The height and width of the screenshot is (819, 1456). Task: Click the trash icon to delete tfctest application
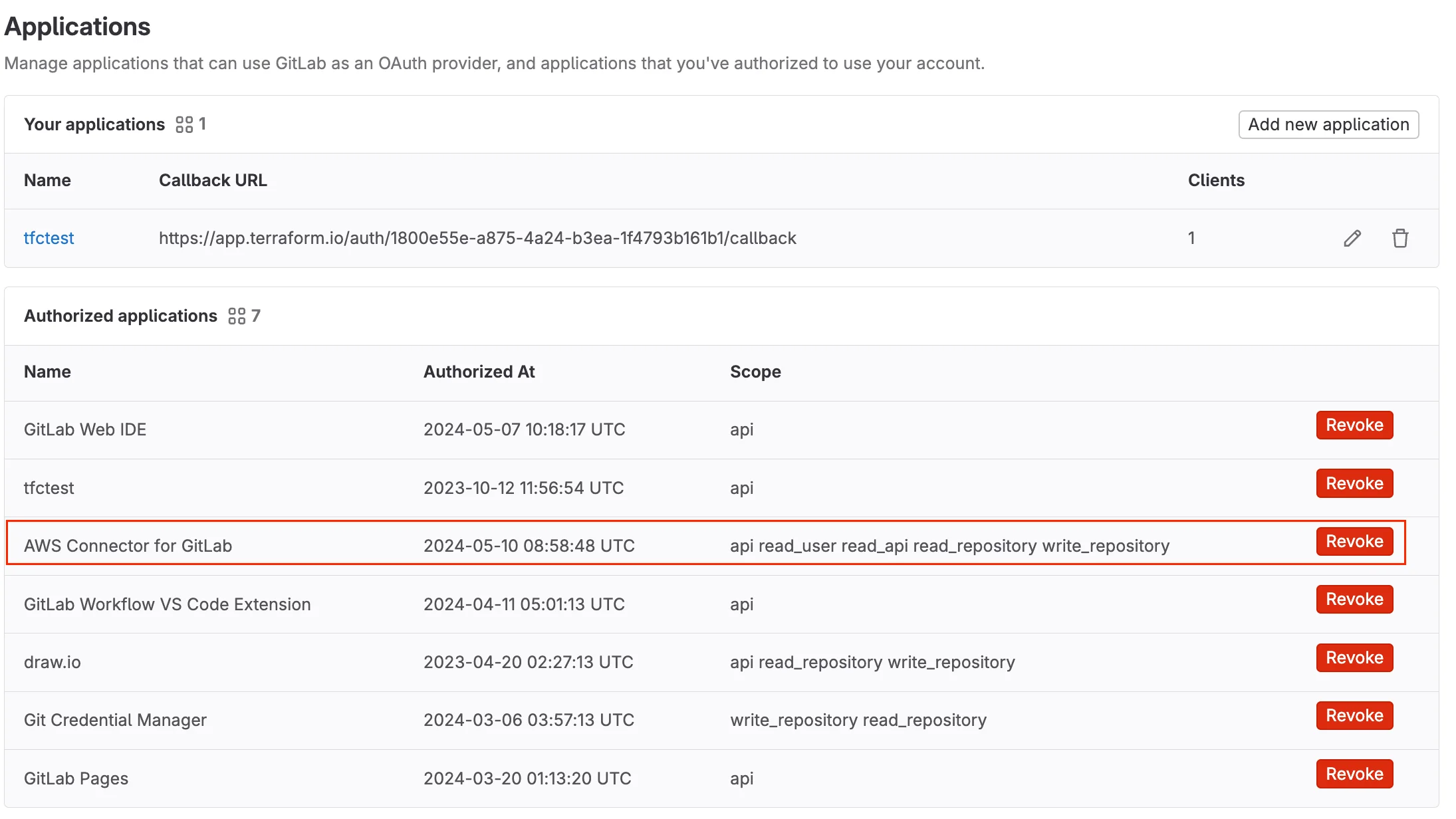click(1400, 238)
